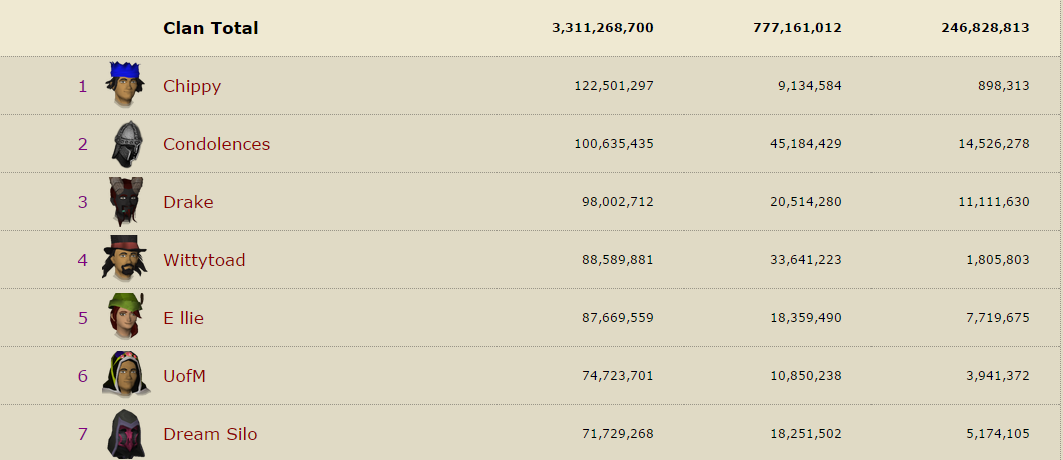Click Chippy's blue crown avatar icon
The width and height of the screenshot is (1063, 460).
125,85
